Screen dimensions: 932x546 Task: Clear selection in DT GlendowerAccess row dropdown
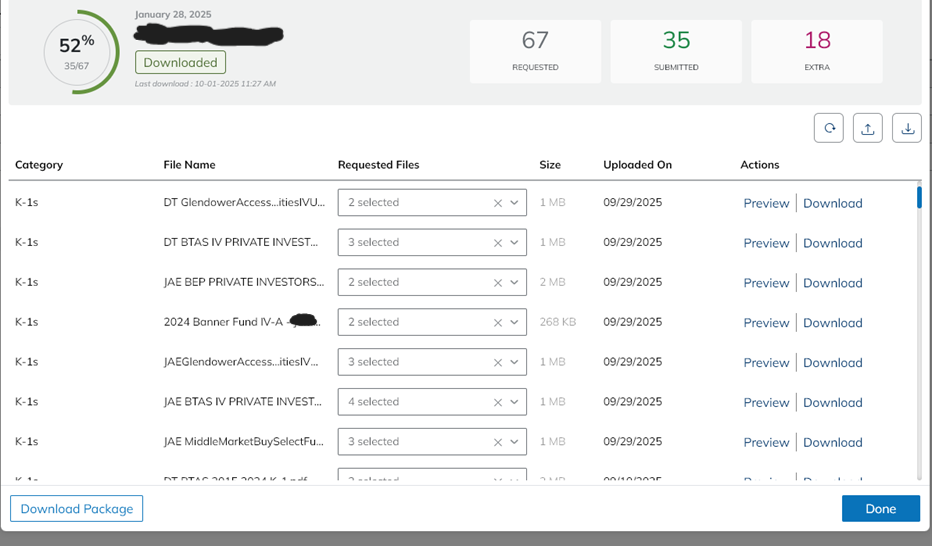498,203
